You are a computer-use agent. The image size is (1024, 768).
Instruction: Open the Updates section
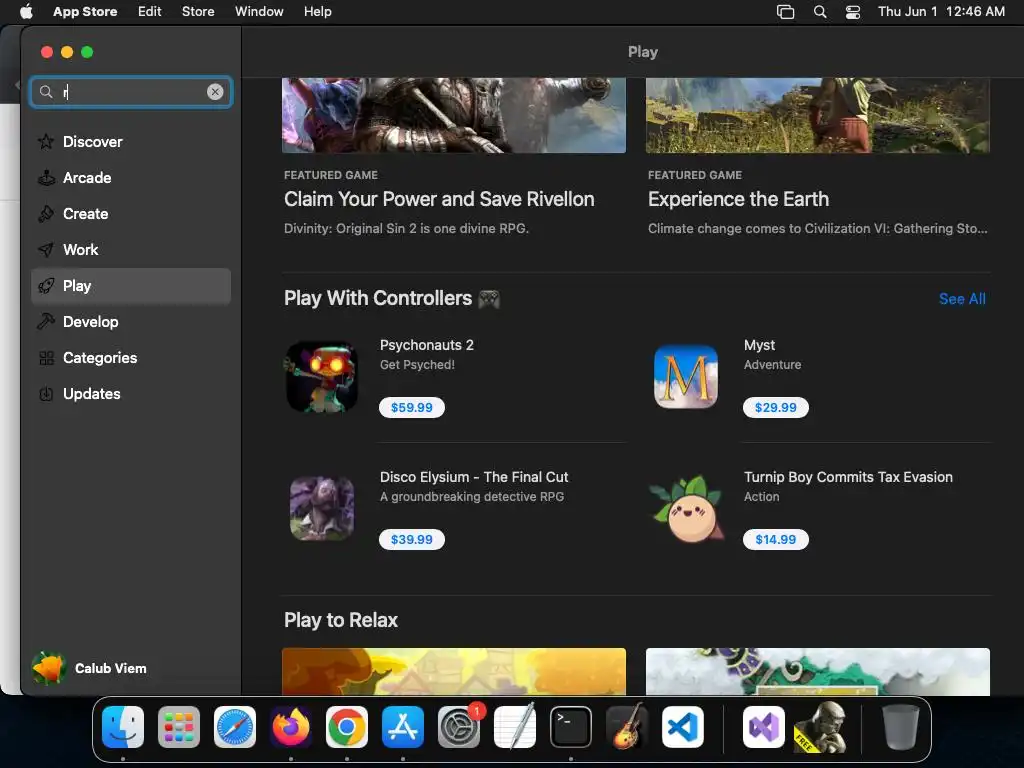pos(131,394)
